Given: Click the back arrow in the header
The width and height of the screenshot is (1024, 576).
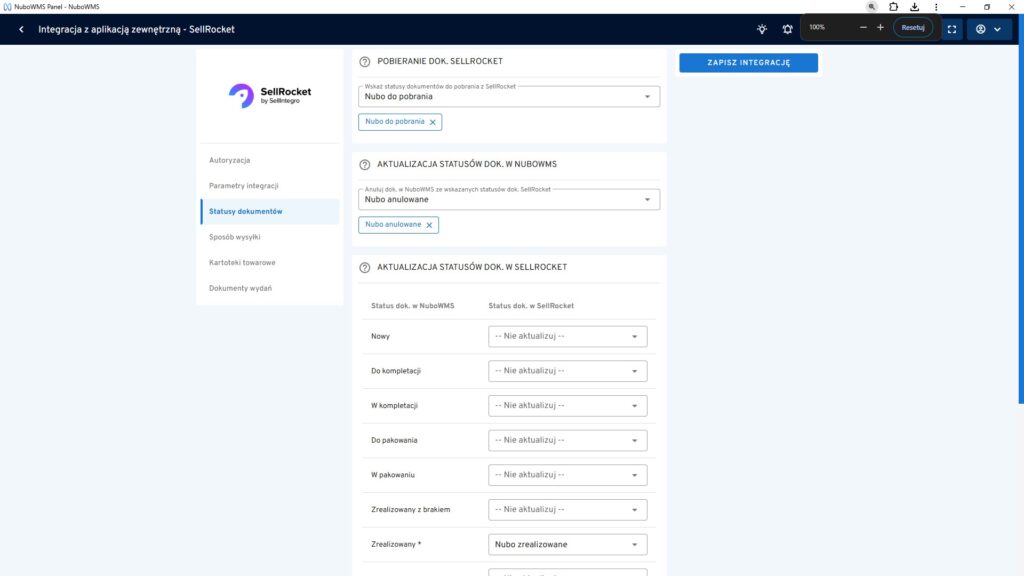Looking at the screenshot, I should [21, 29].
